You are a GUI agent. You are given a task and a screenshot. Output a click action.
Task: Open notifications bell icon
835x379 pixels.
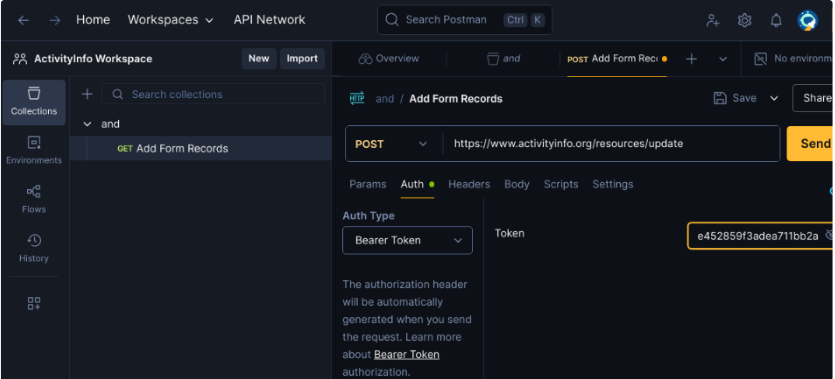pyautogui.click(x=776, y=20)
